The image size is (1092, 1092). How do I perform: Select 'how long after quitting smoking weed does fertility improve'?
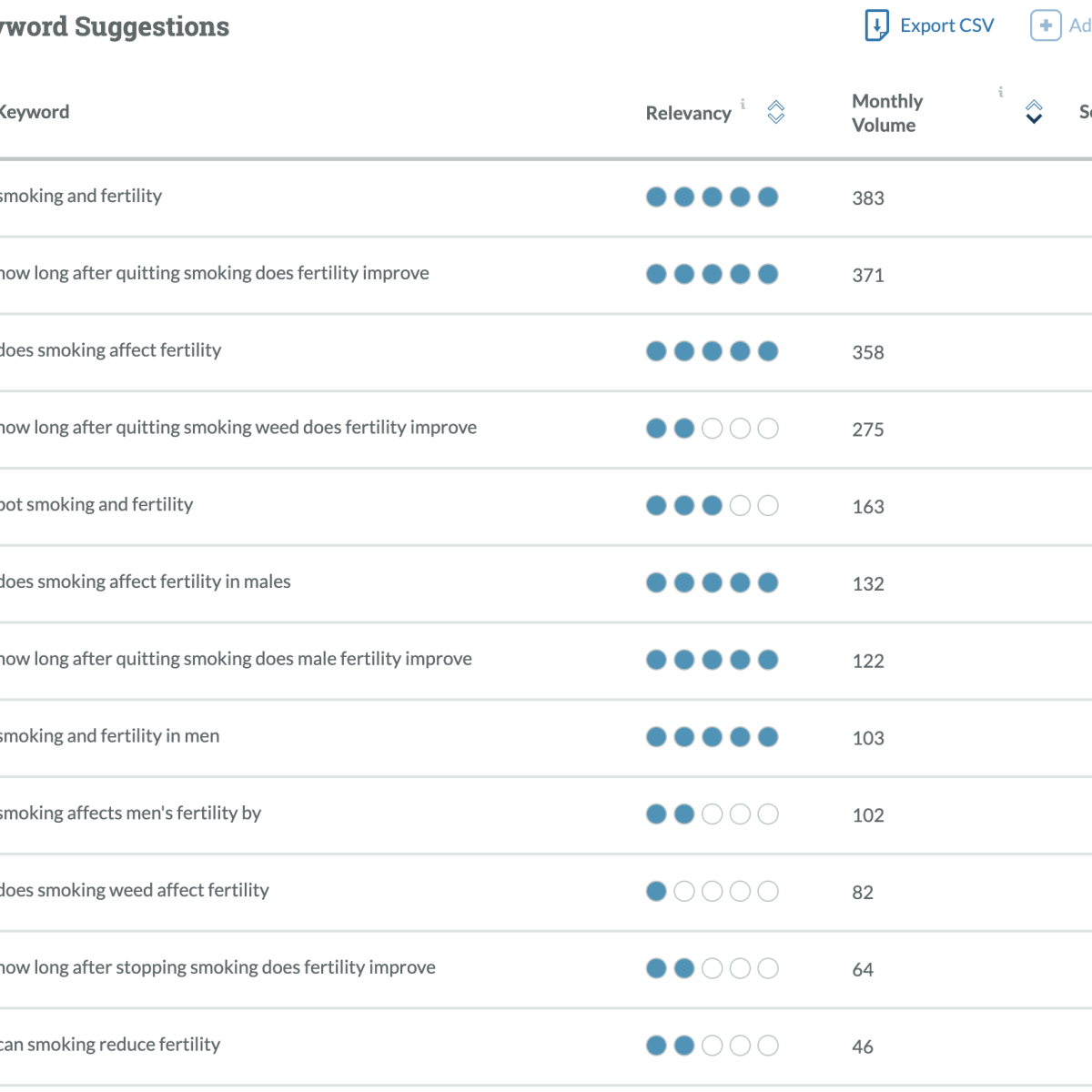pos(238,428)
